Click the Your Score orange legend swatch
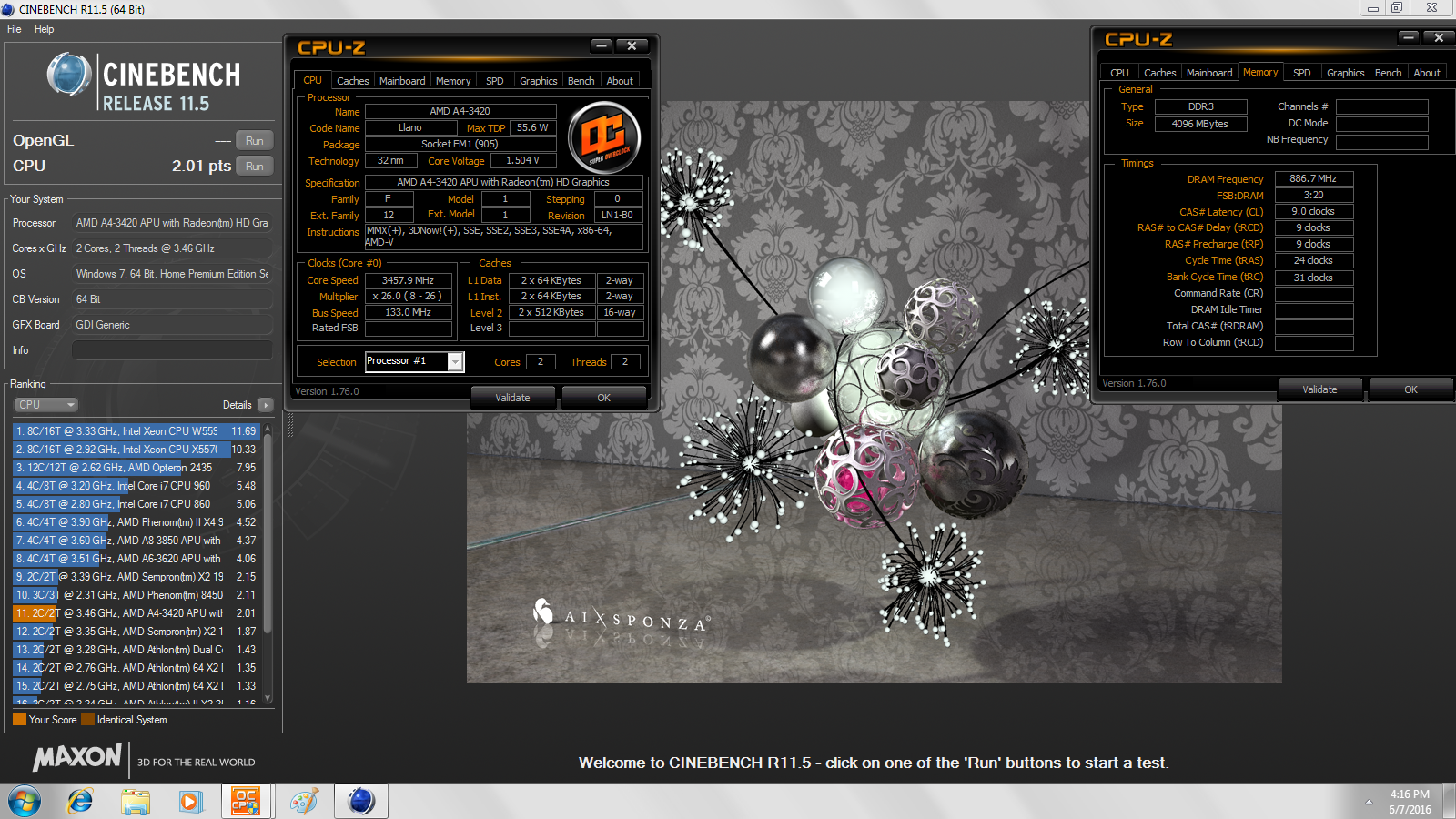 [x=19, y=720]
